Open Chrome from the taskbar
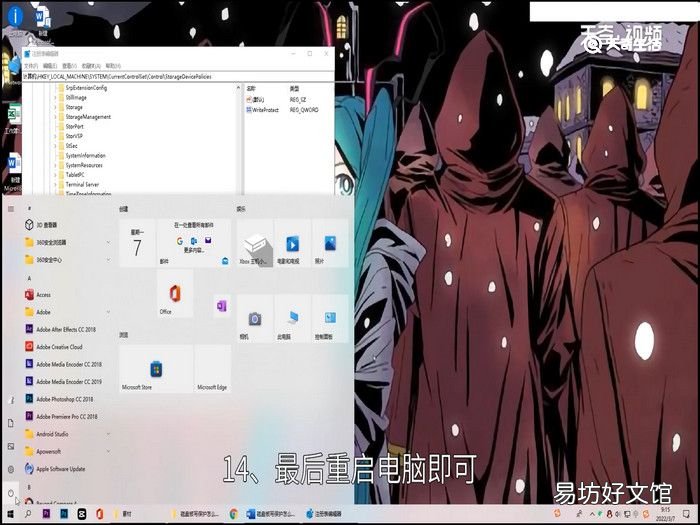The width and height of the screenshot is (700, 525). tap(233, 514)
